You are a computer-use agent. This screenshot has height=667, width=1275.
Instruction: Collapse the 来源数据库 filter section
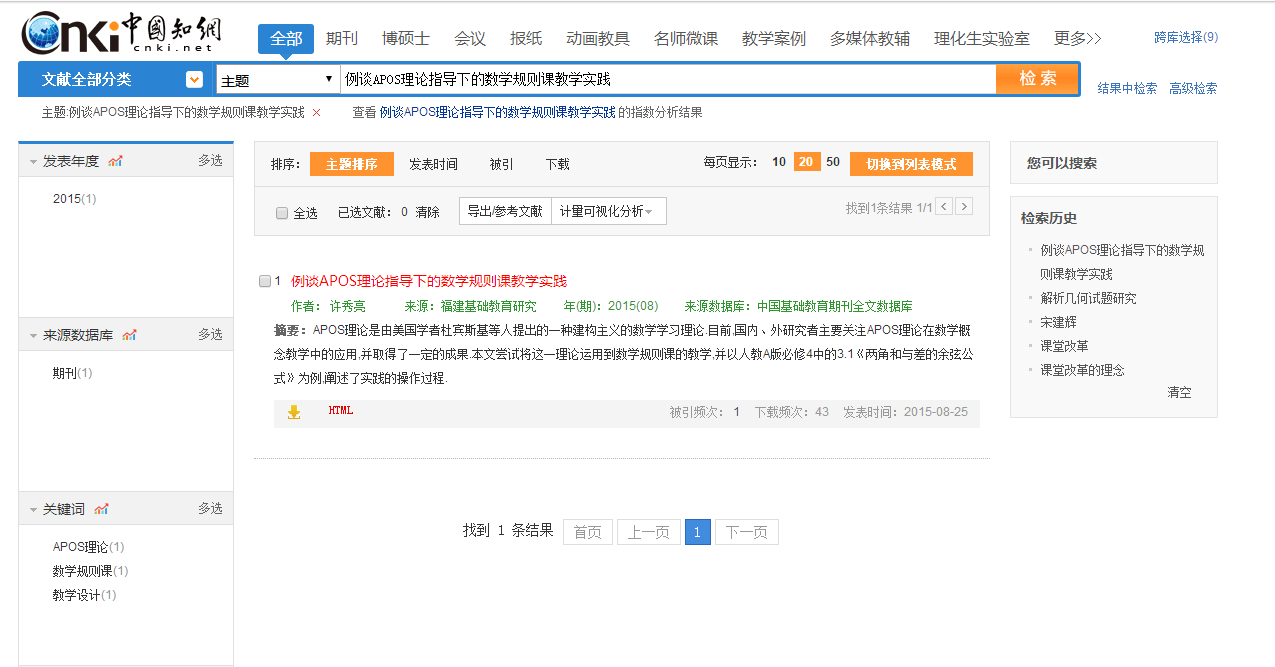[33, 335]
